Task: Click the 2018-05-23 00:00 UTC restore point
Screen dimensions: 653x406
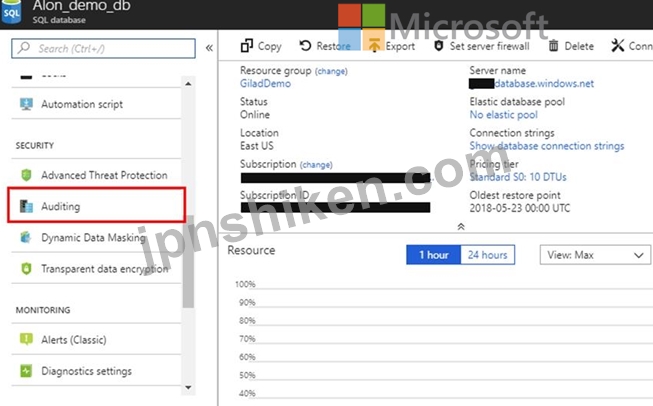Action: tap(520, 208)
